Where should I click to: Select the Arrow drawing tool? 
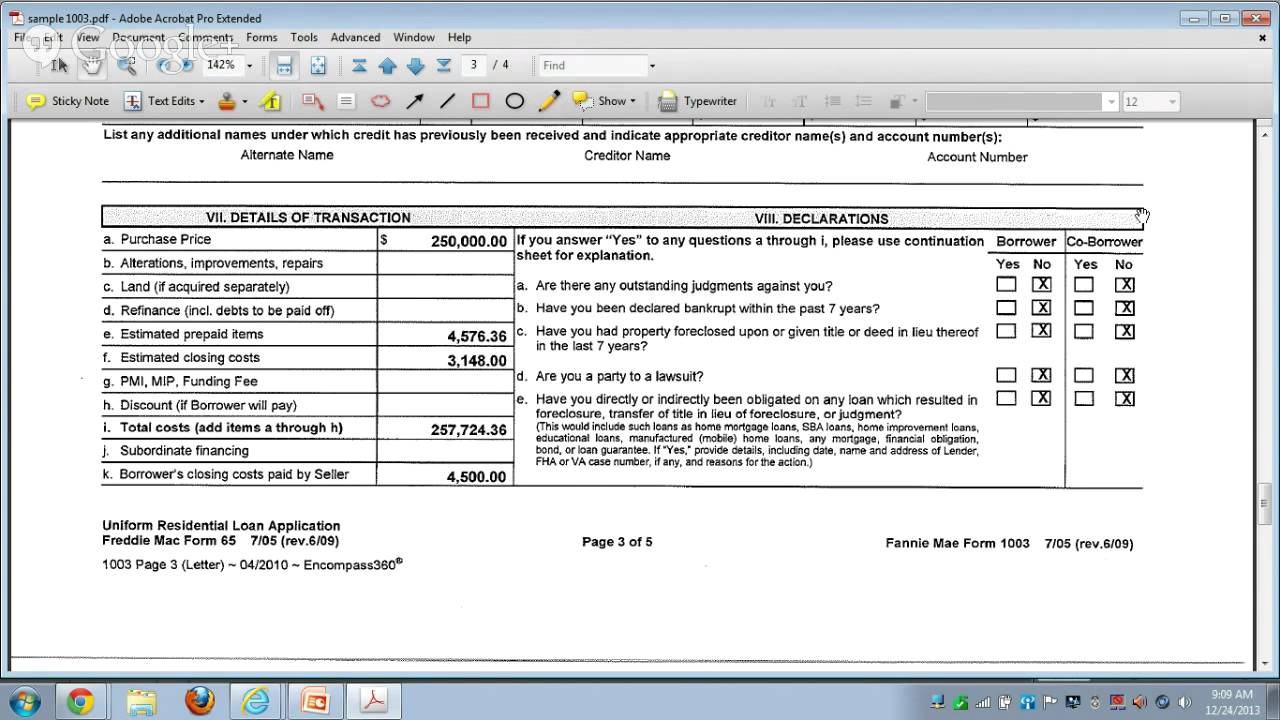414,101
